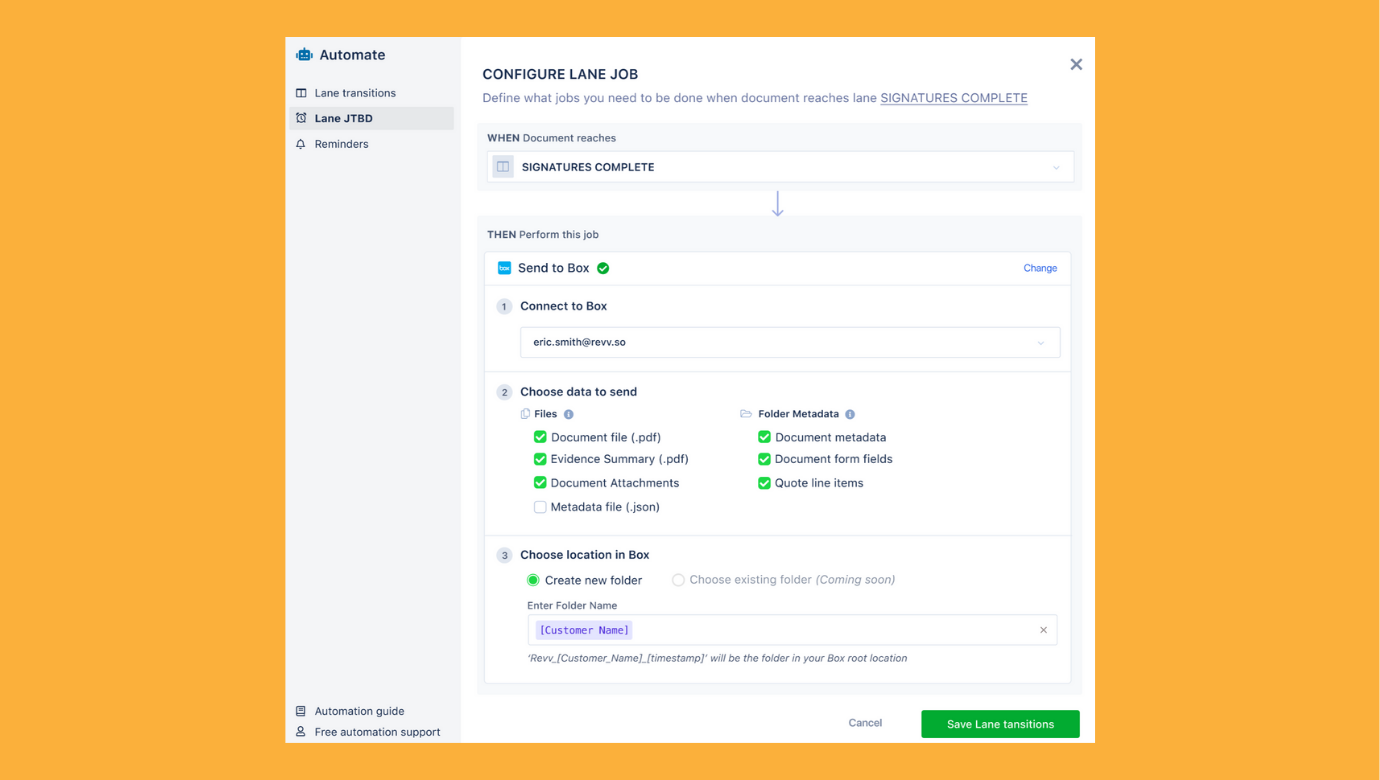This screenshot has width=1380, height=780.
Task: Uncheck the Evidence Summary (.pdf) option
Action: (540, 459)
